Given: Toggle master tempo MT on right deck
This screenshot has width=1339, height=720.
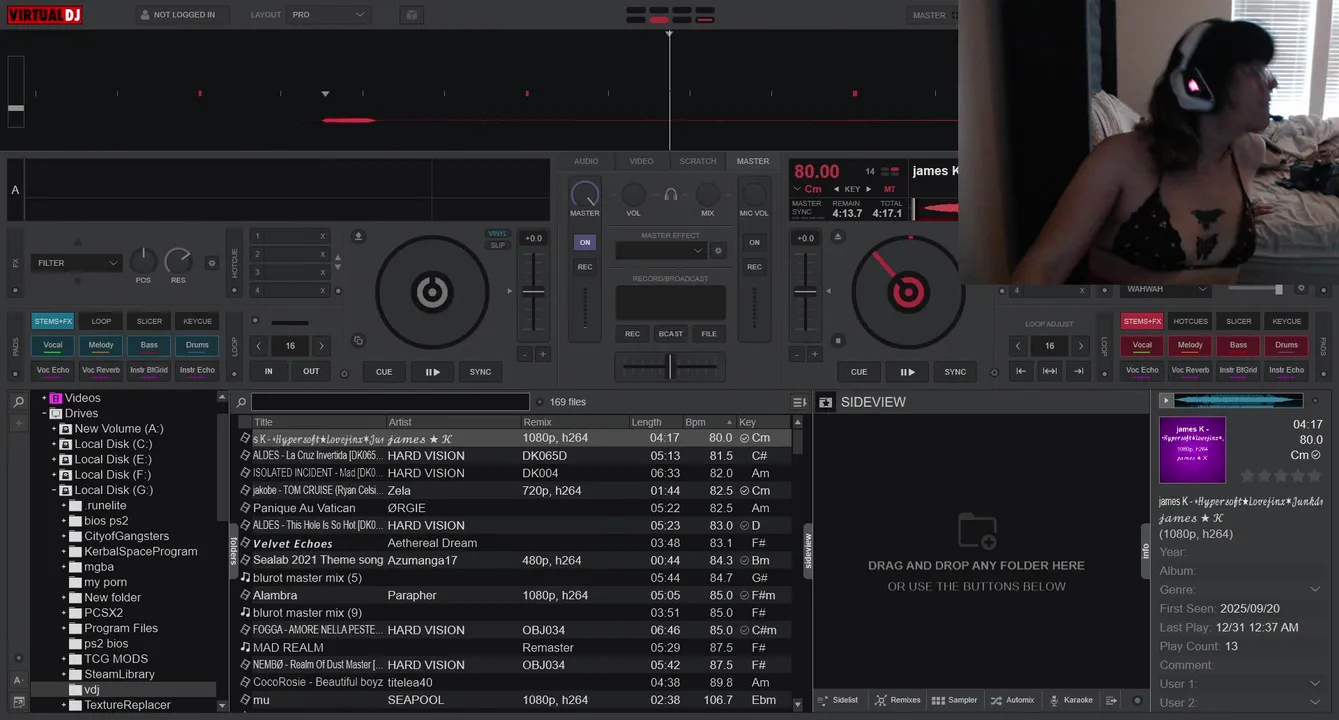Looking at the screenshot, I should (x=889, y=189).
